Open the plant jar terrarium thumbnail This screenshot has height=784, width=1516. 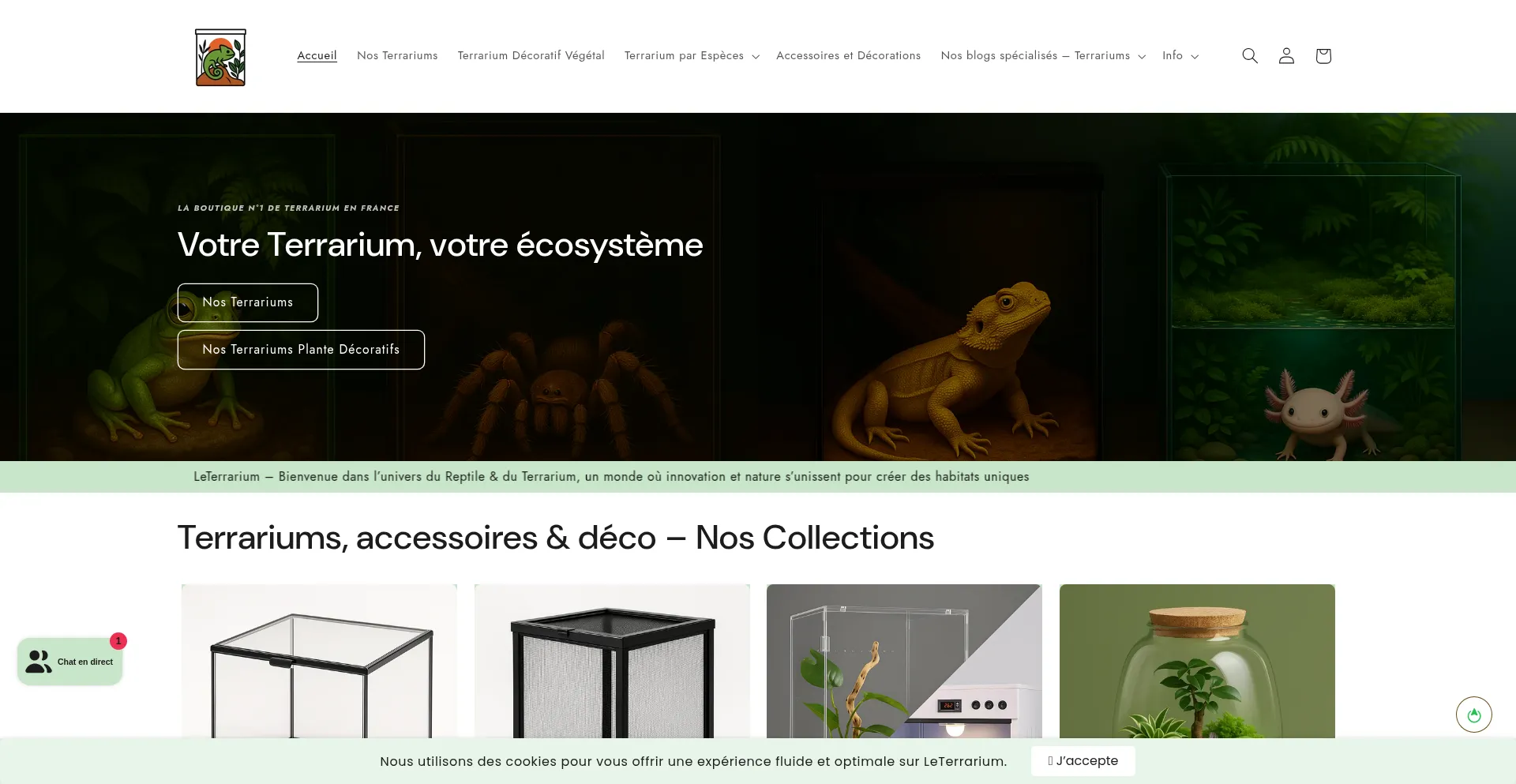point(1197,662)
